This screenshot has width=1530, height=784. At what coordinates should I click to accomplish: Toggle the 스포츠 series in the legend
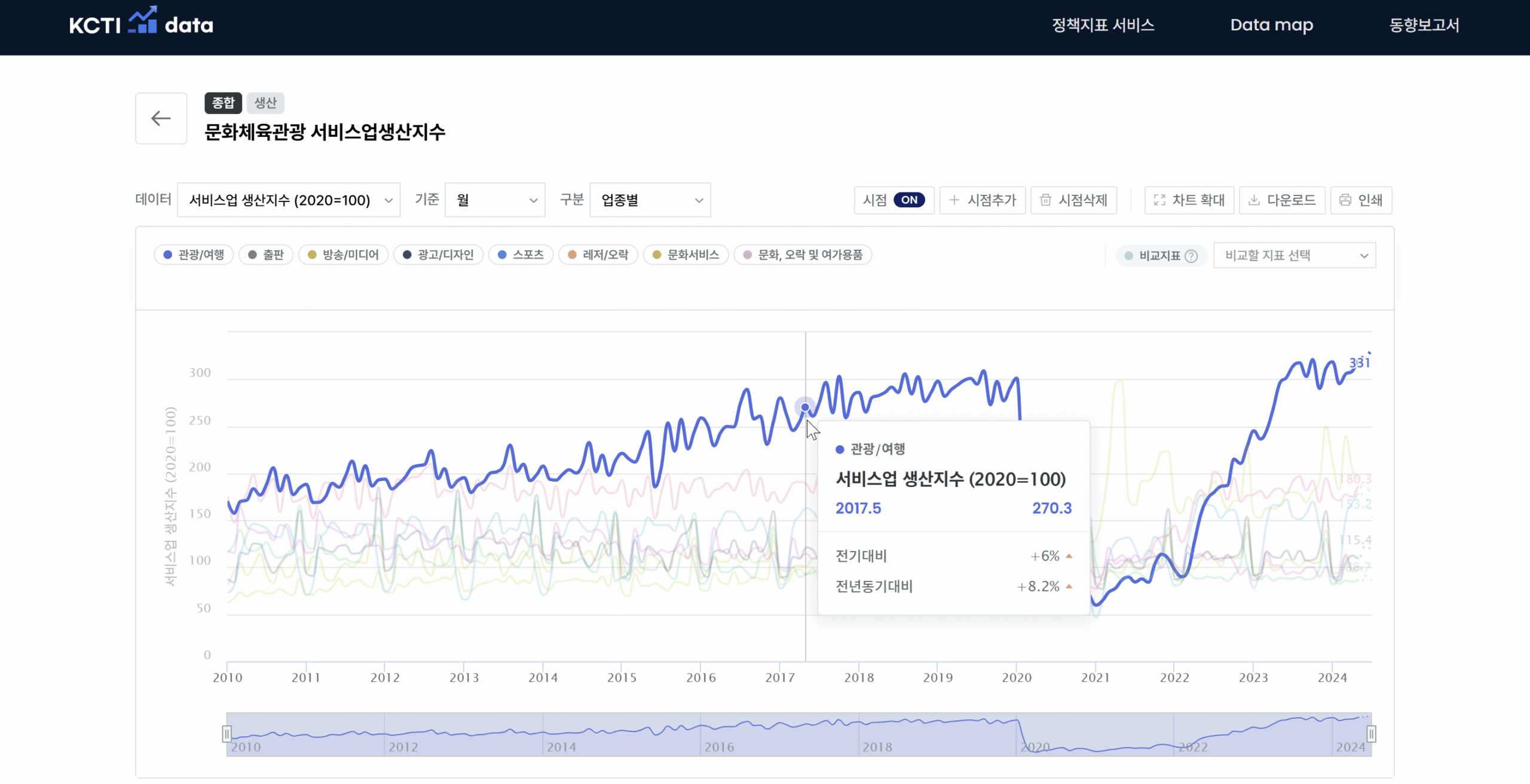[521, 255]
